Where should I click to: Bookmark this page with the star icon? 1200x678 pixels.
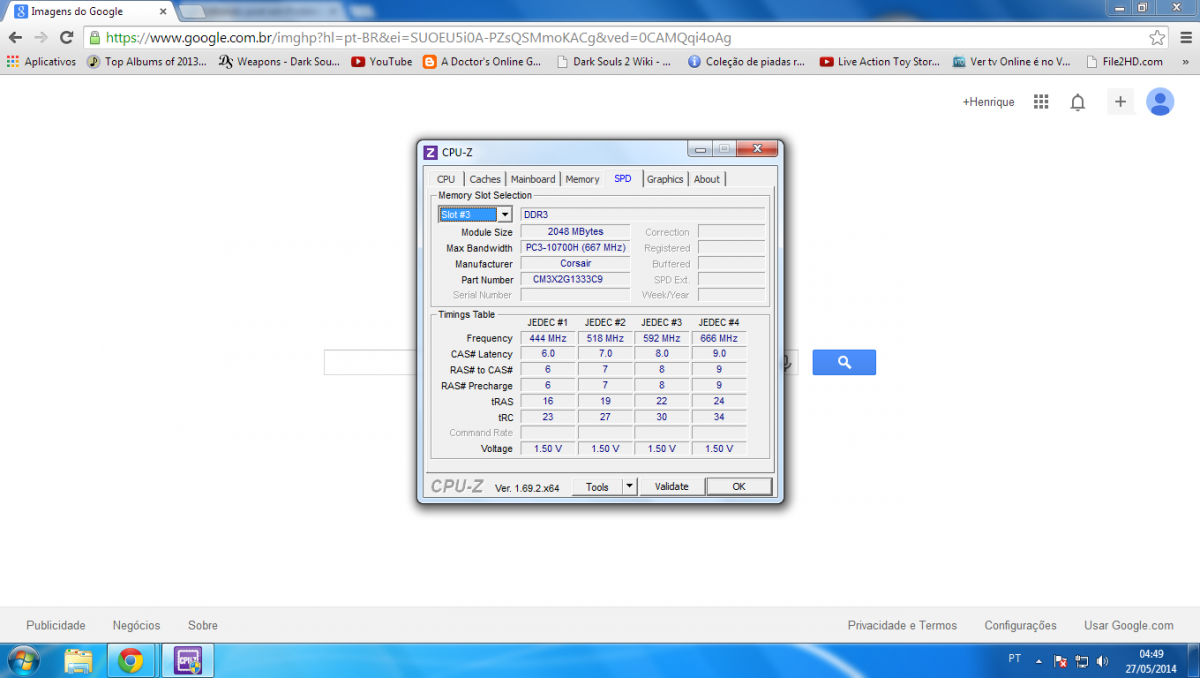point(1157,37)
